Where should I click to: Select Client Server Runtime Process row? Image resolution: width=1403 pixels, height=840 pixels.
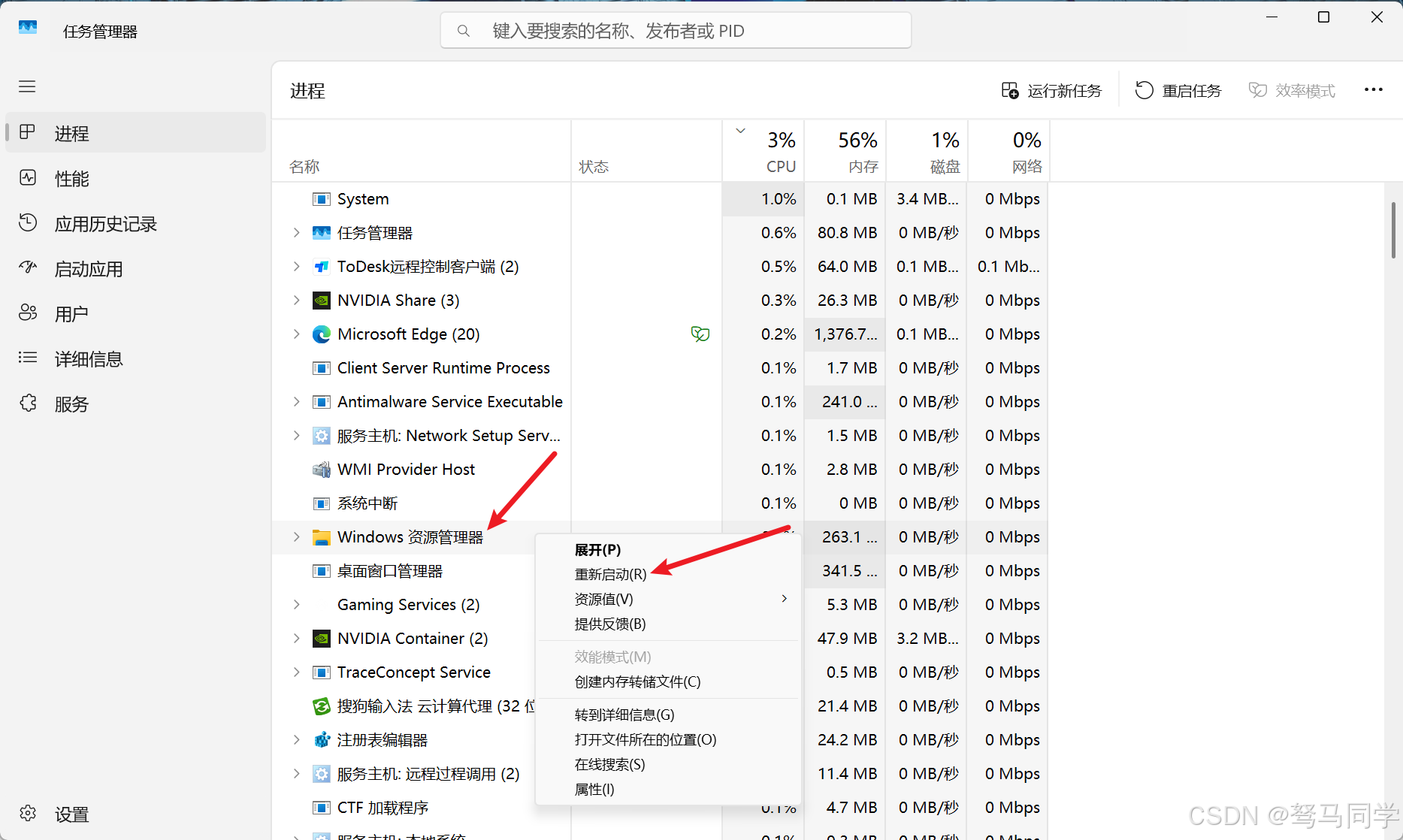[x=660, y=368]
